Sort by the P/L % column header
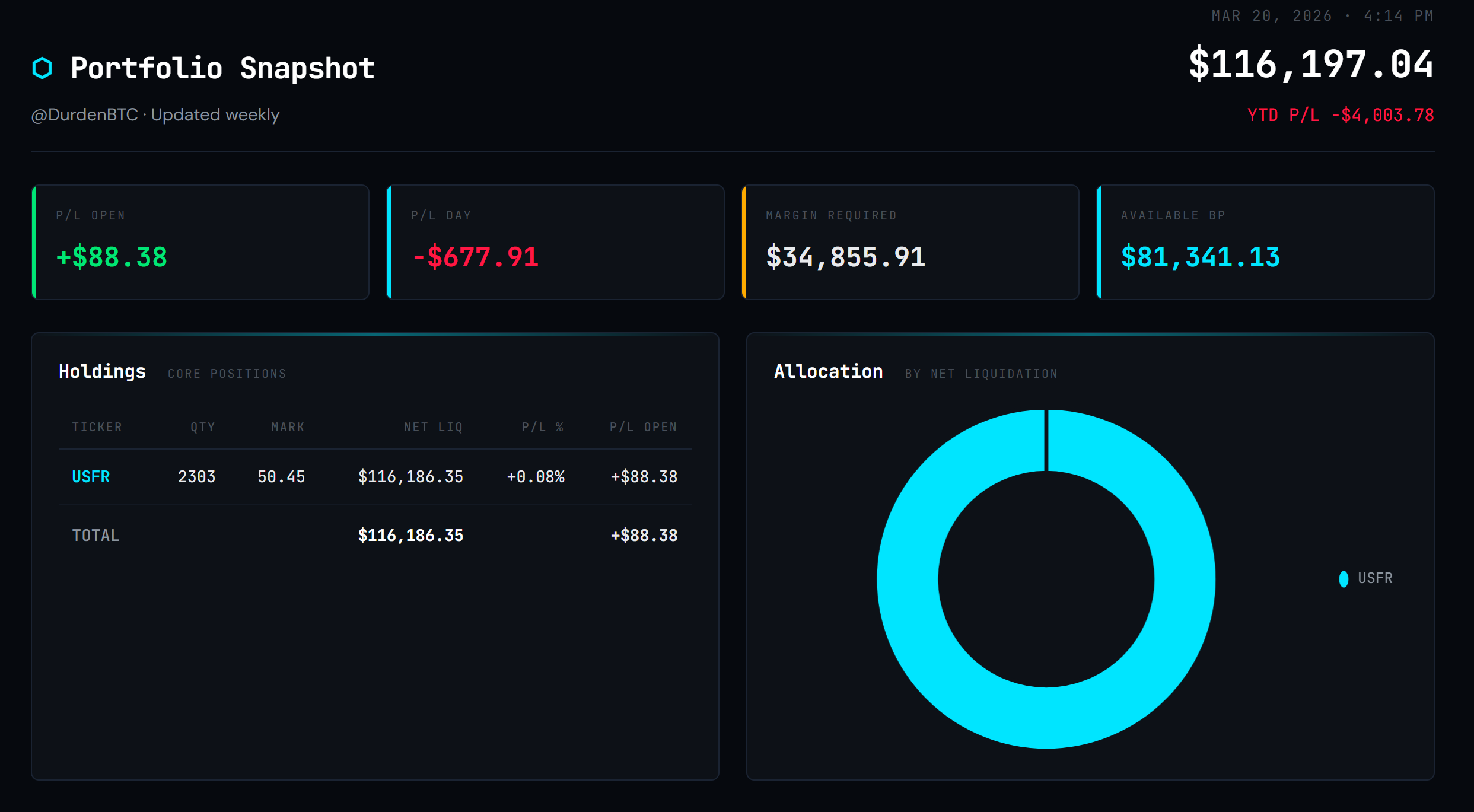Viewport: 1474px width, 812px height. pos(542,427)
